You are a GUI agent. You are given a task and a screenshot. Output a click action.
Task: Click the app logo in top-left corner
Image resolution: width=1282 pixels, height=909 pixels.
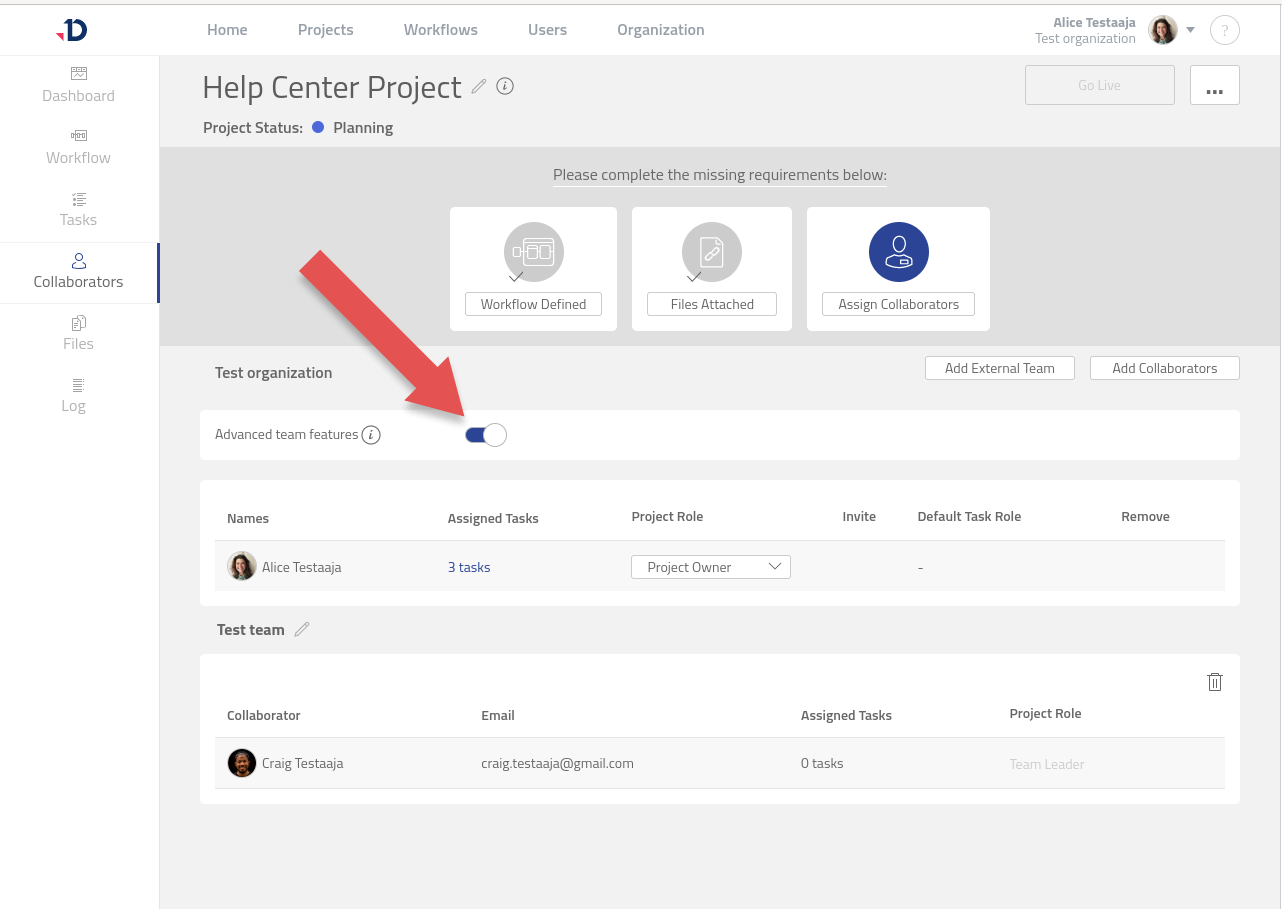tap(72, 30)
